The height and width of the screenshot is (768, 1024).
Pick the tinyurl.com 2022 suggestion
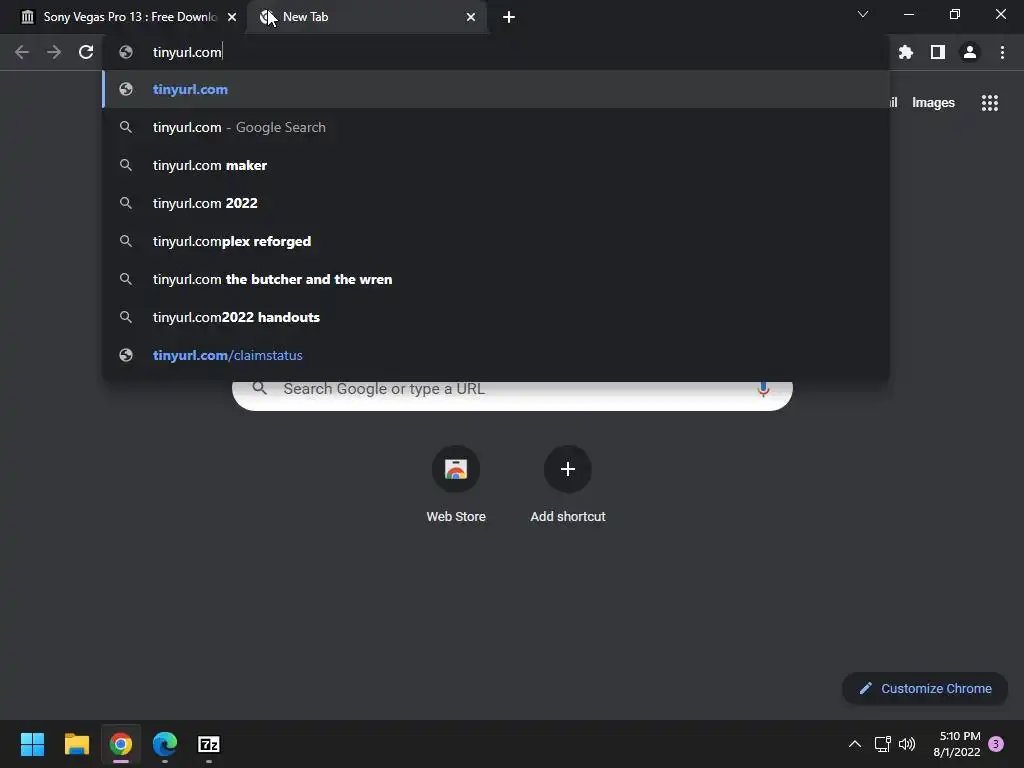tap(496, 203)
